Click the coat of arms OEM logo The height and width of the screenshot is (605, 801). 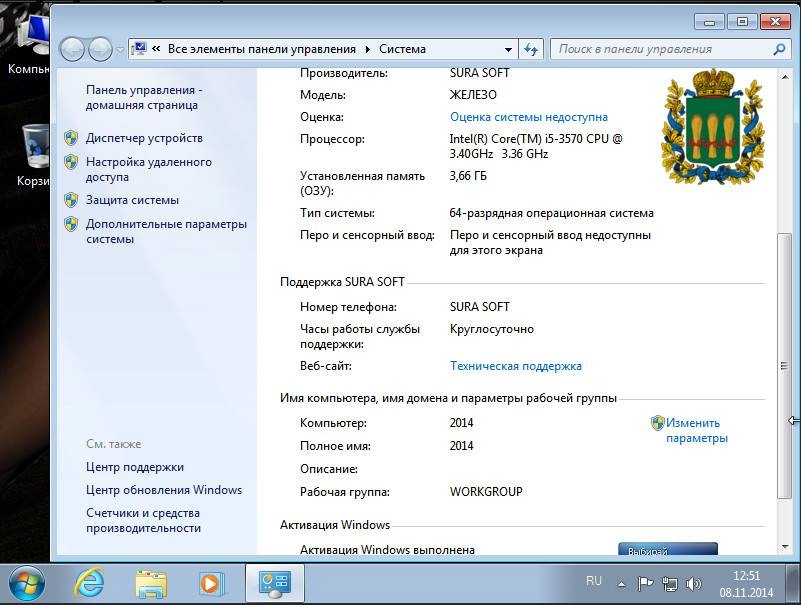pyautogui.click(x=713, y=127)
